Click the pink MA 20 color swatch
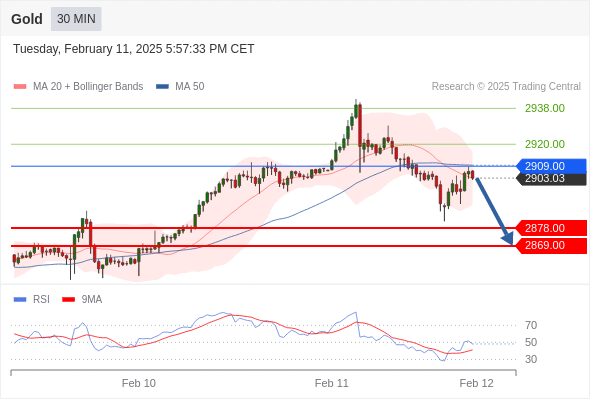Screen dimensions: 590x400 pos(20,87)
